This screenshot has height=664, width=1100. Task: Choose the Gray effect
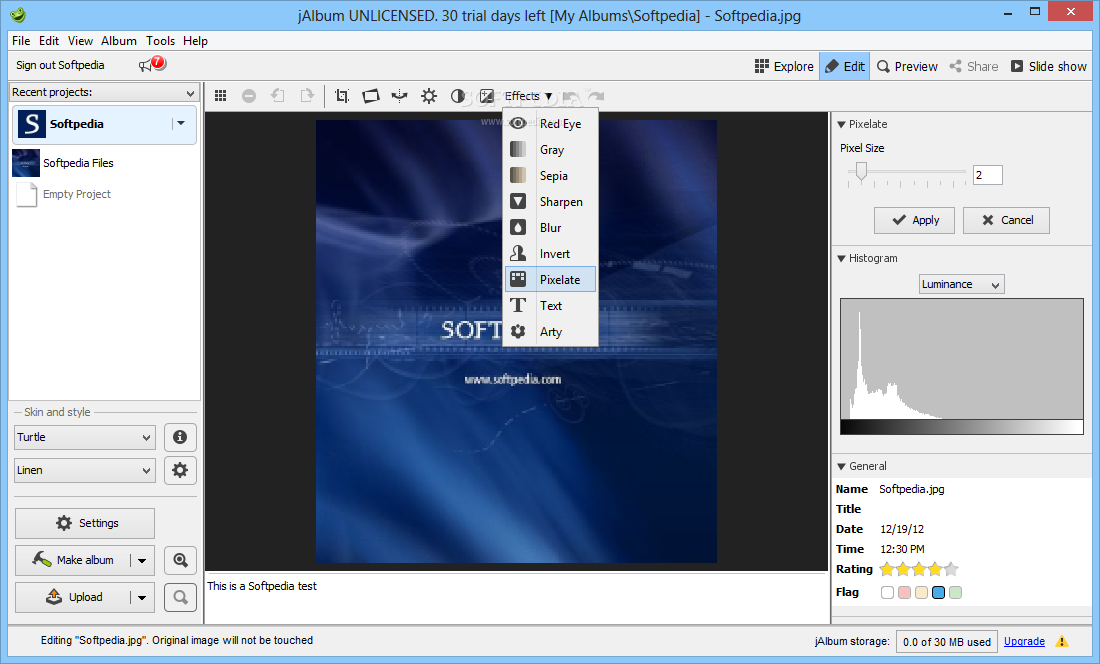(x=551, y=149)
